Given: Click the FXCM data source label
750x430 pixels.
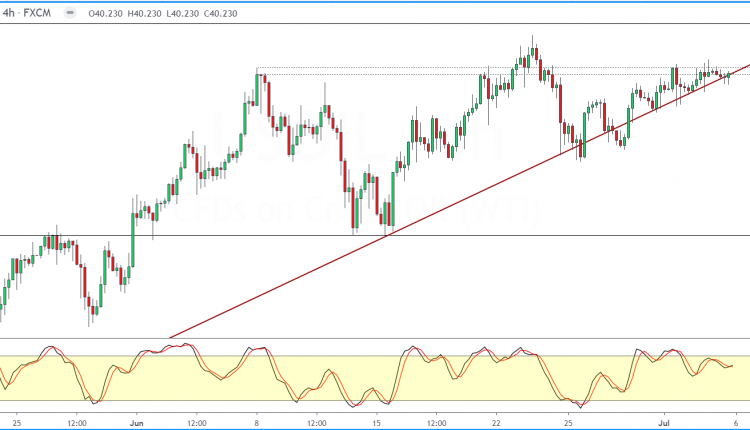Looking at the screenshot, I should tap(39, 11).
